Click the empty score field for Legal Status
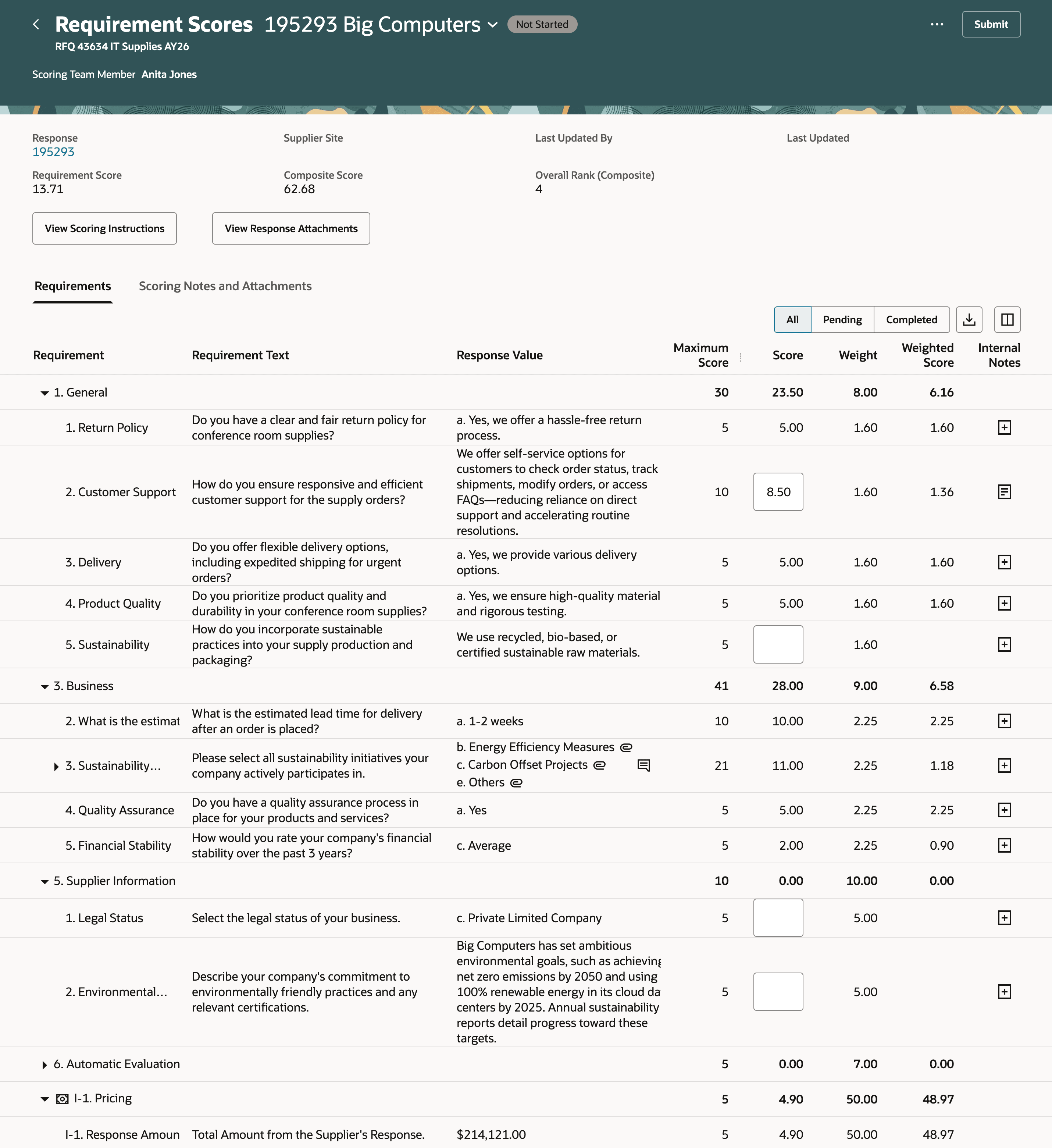 point(778,917)
